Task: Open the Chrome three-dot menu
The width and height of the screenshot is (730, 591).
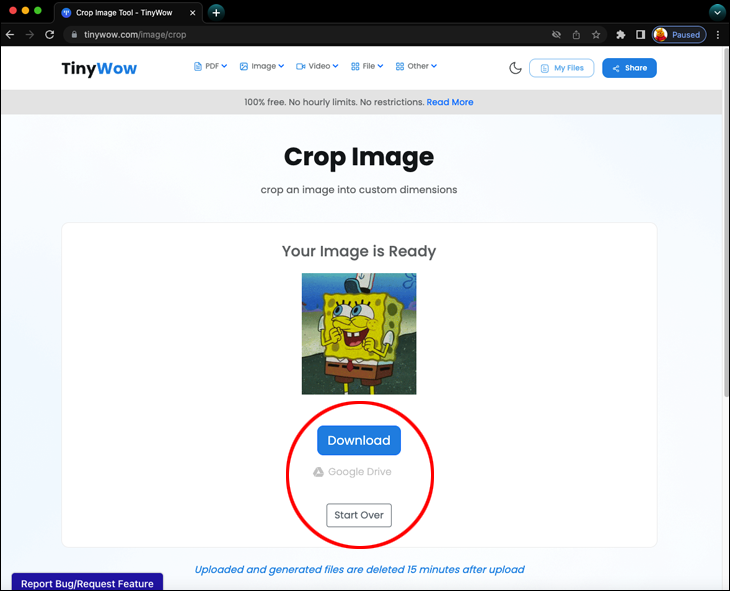Action: (718, 34)
